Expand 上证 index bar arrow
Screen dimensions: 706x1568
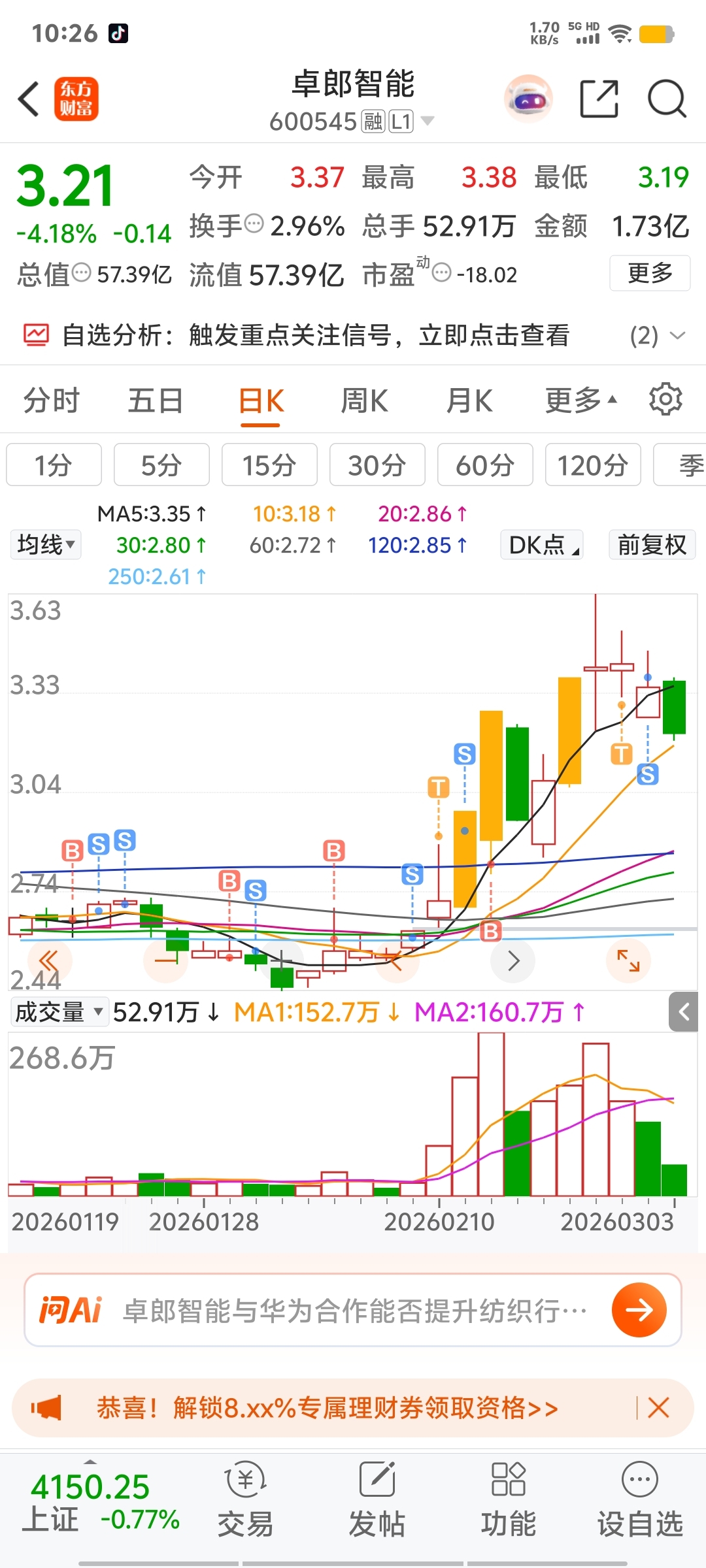click(90, 1462)
